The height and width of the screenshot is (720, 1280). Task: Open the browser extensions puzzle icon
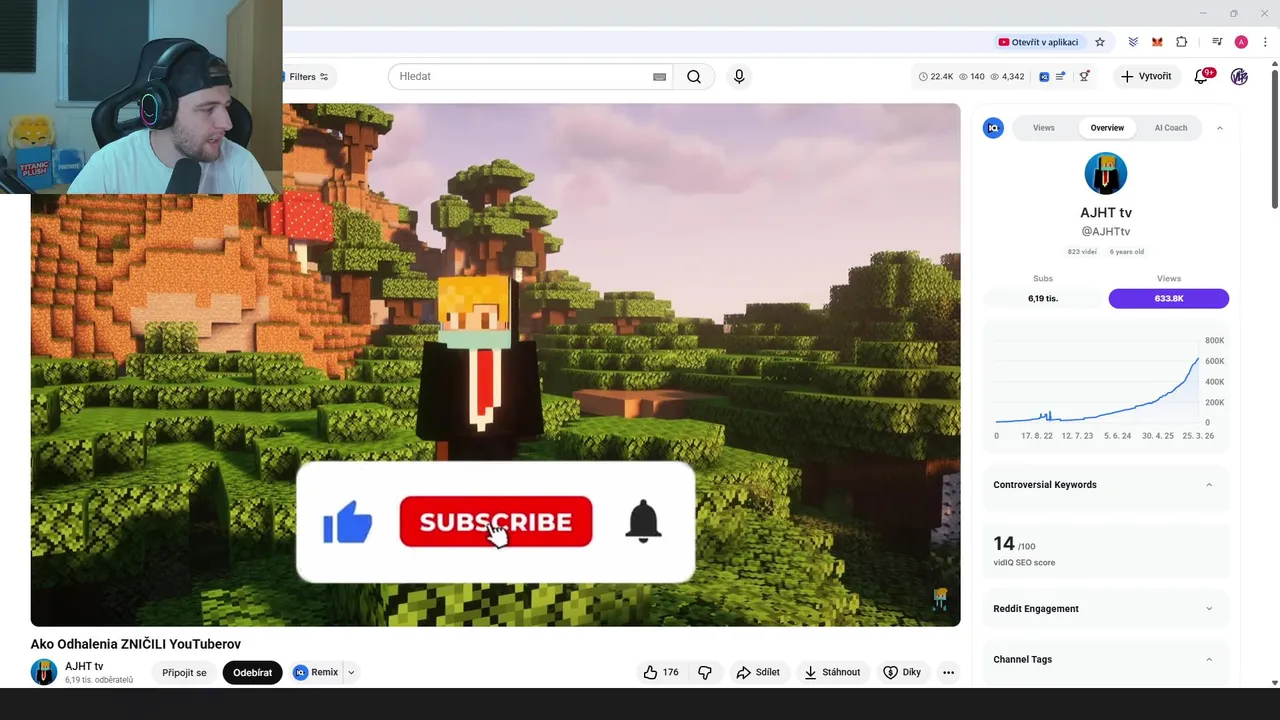click(1182, 42)
